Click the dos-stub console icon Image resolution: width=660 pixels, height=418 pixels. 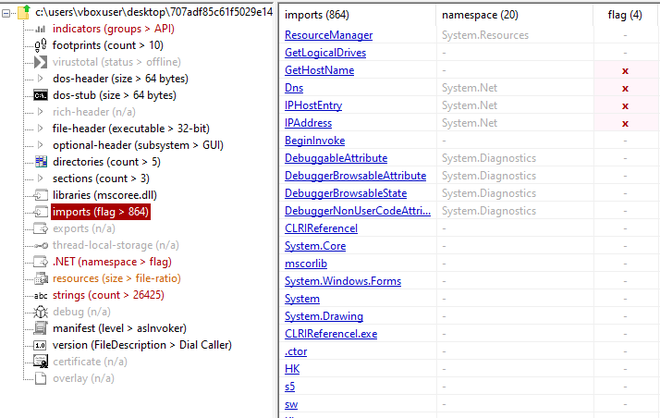pos(40,96)
